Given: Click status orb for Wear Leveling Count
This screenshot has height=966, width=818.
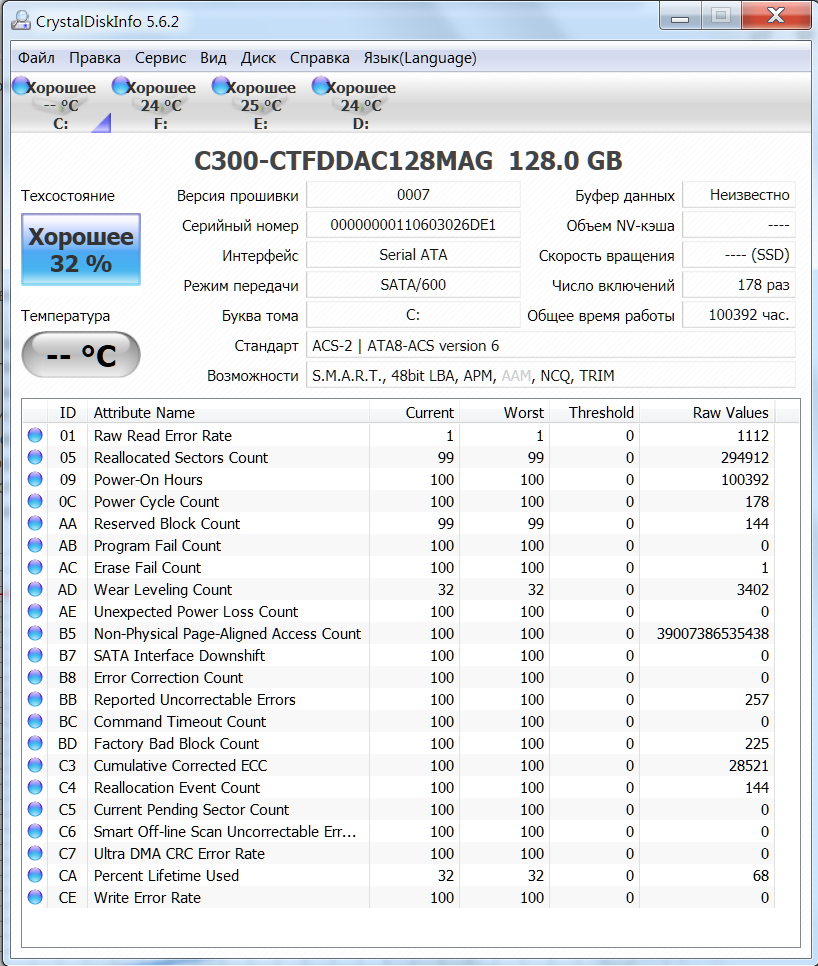Looking at the screenshot, I should 36,590.
